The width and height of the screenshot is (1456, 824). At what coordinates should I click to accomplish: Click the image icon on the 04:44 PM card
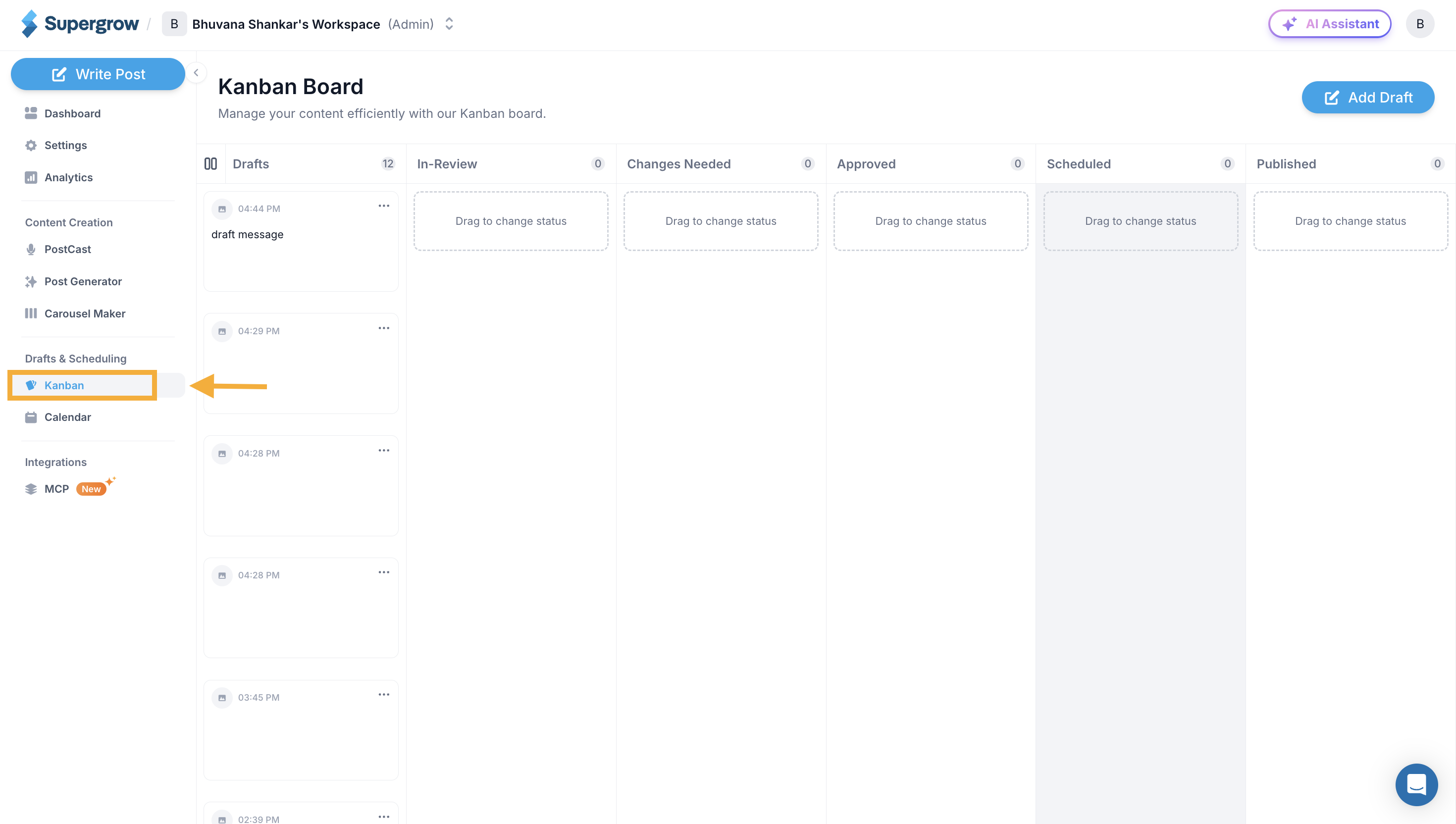pyautogui.click(x=222, y=209)
